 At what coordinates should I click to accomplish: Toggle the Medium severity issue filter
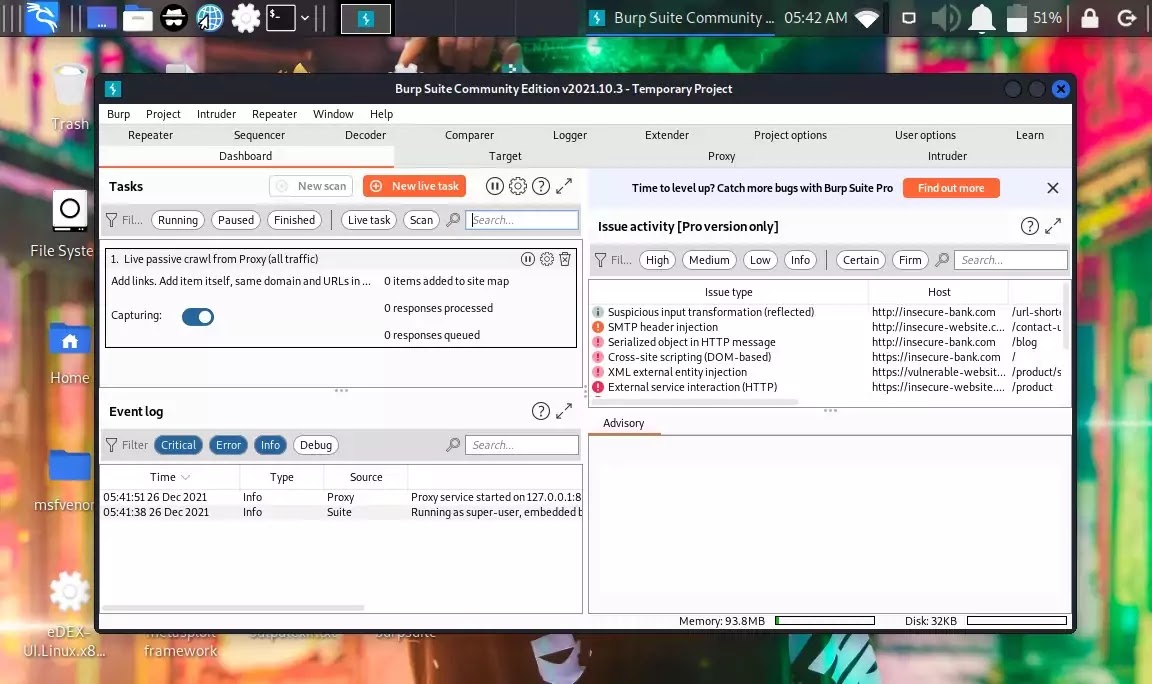click(x=709, y=260)
